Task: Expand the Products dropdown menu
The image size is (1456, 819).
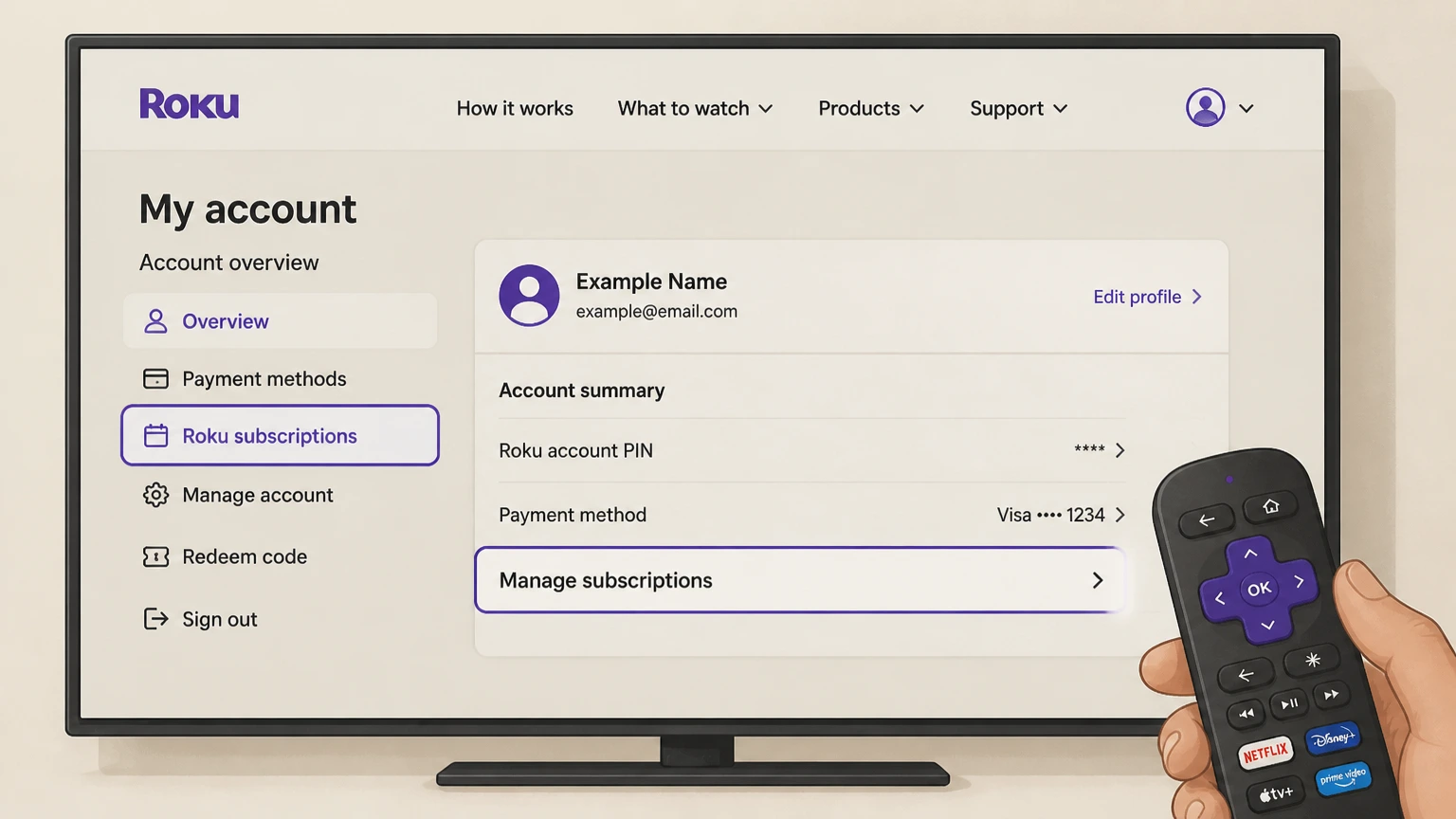Action: point(871,109)
